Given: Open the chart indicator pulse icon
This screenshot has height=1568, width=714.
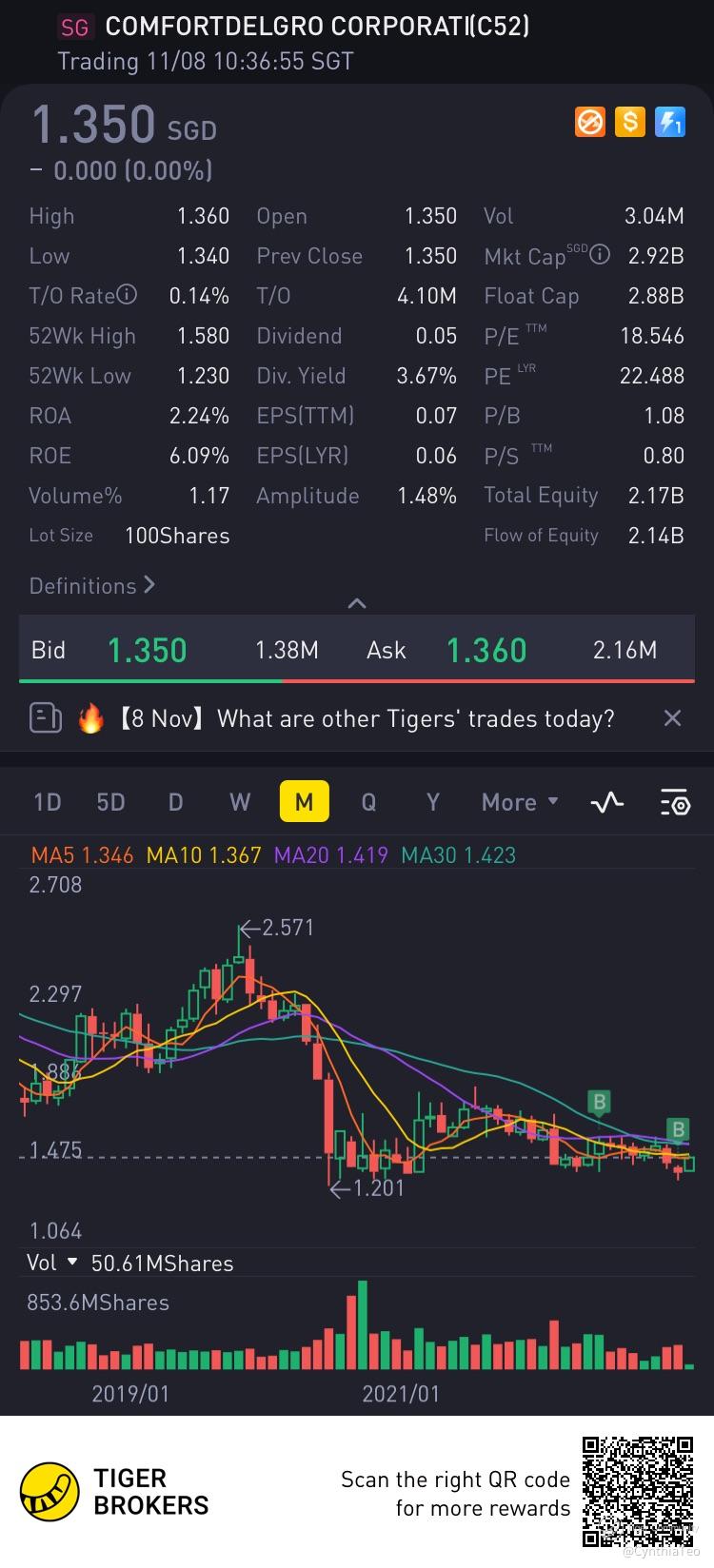Looking at the screenshot, I should click(606, 803).
